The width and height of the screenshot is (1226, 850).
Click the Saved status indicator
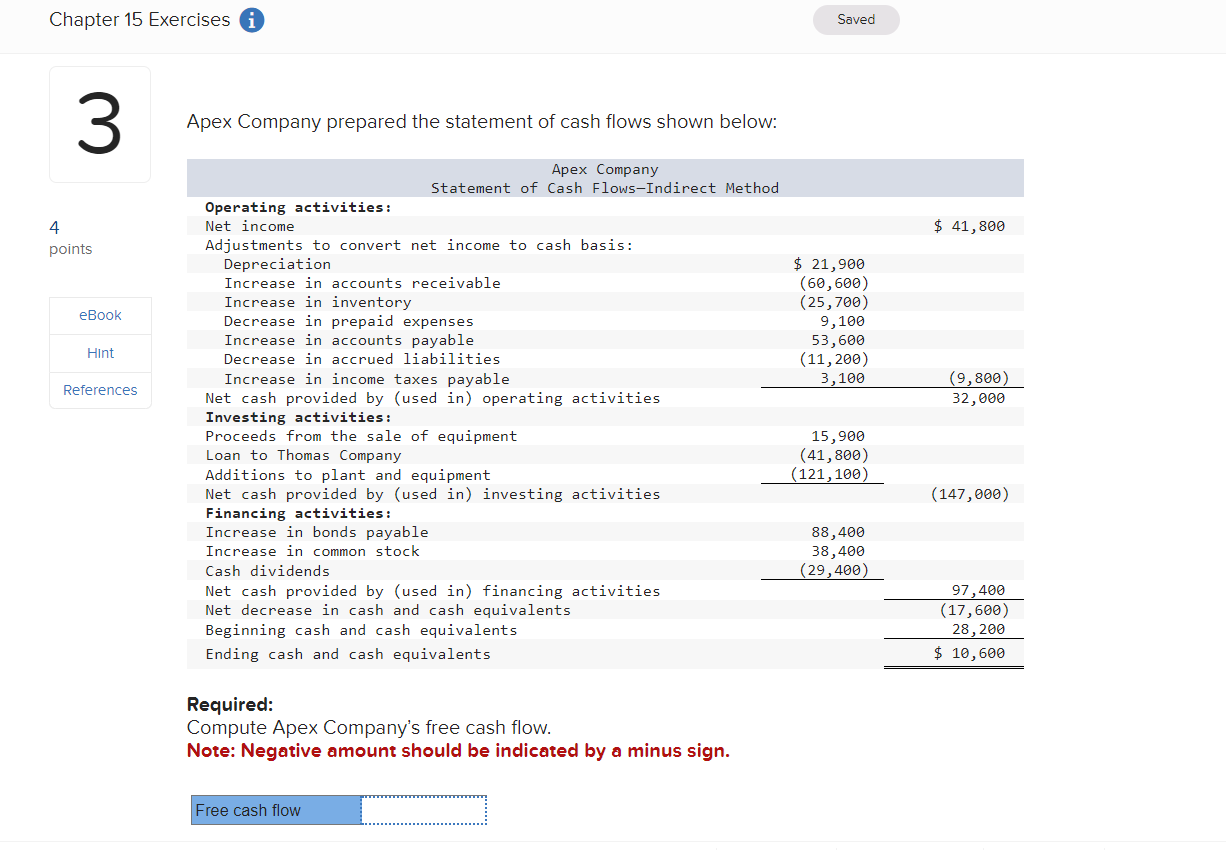pyautogui.click(x=855, y=19)
